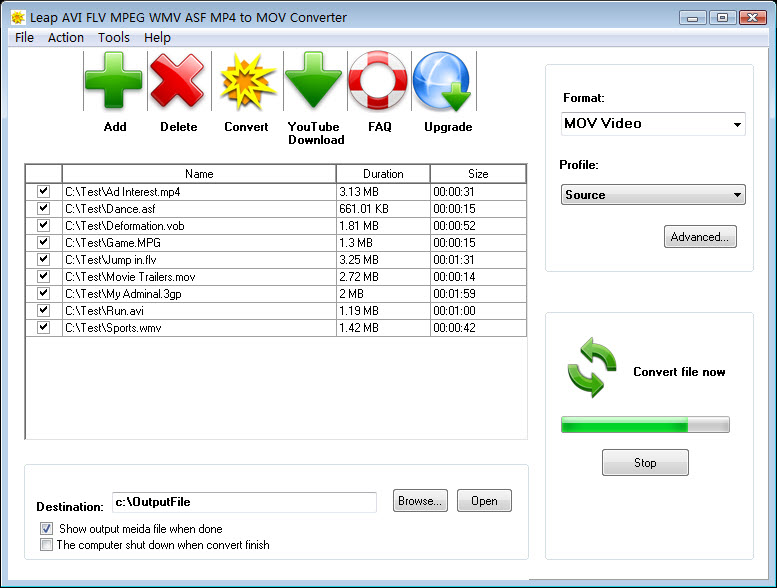The height and width of the screenshot is (588, 777).
Task: Open the Tools menu
Action: coord(113,38)
